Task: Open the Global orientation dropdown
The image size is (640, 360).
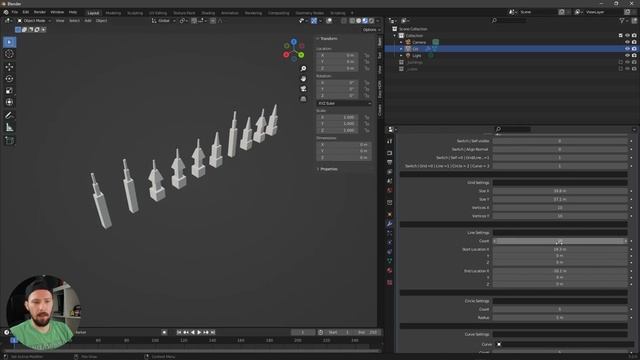Action: point(163,21)
